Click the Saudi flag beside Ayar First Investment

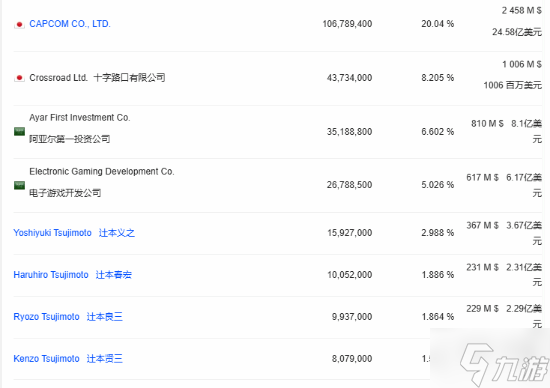point(19,132)
